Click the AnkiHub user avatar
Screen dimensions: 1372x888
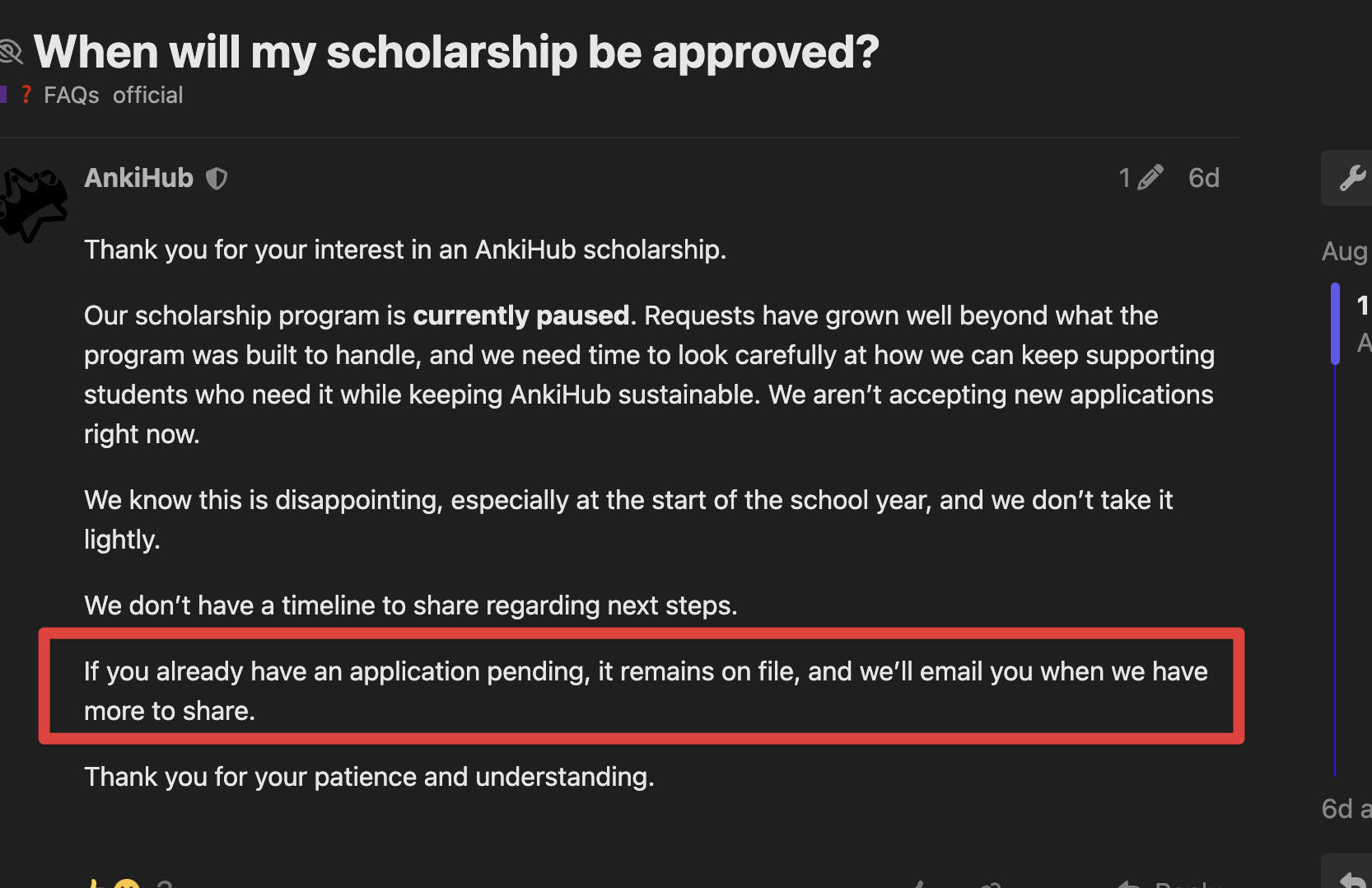pyautogui.click(x=33, y=203)
